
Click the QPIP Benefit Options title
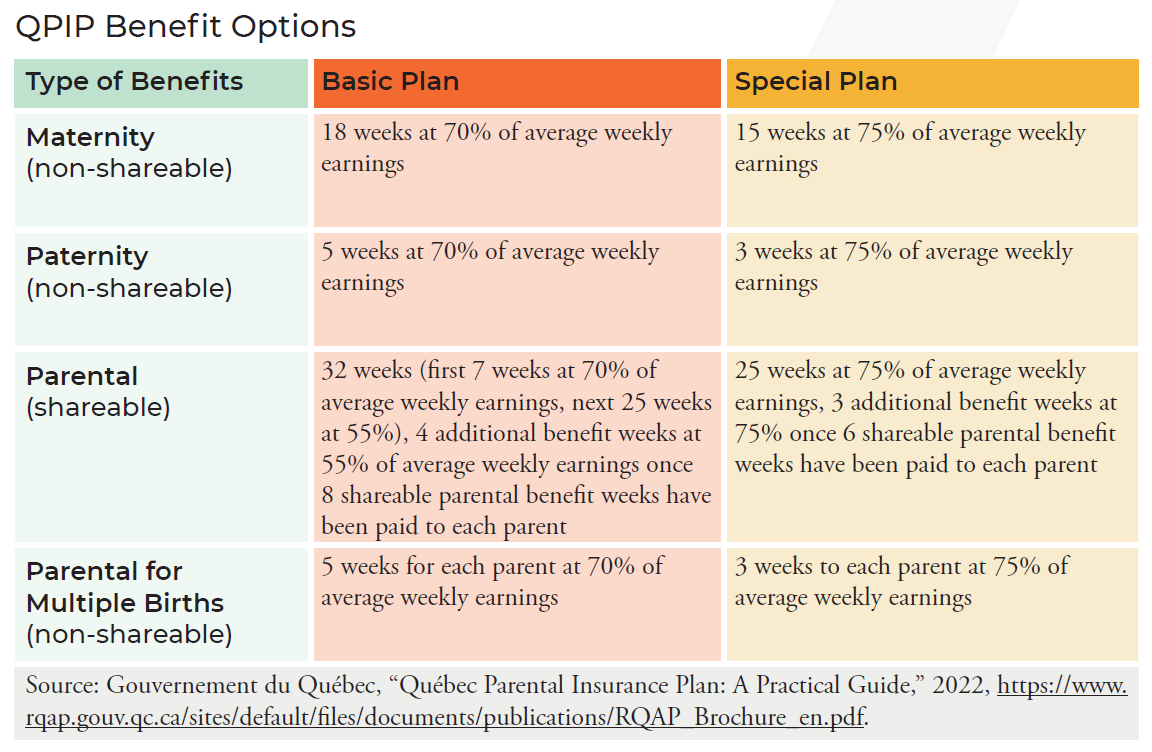186,26
